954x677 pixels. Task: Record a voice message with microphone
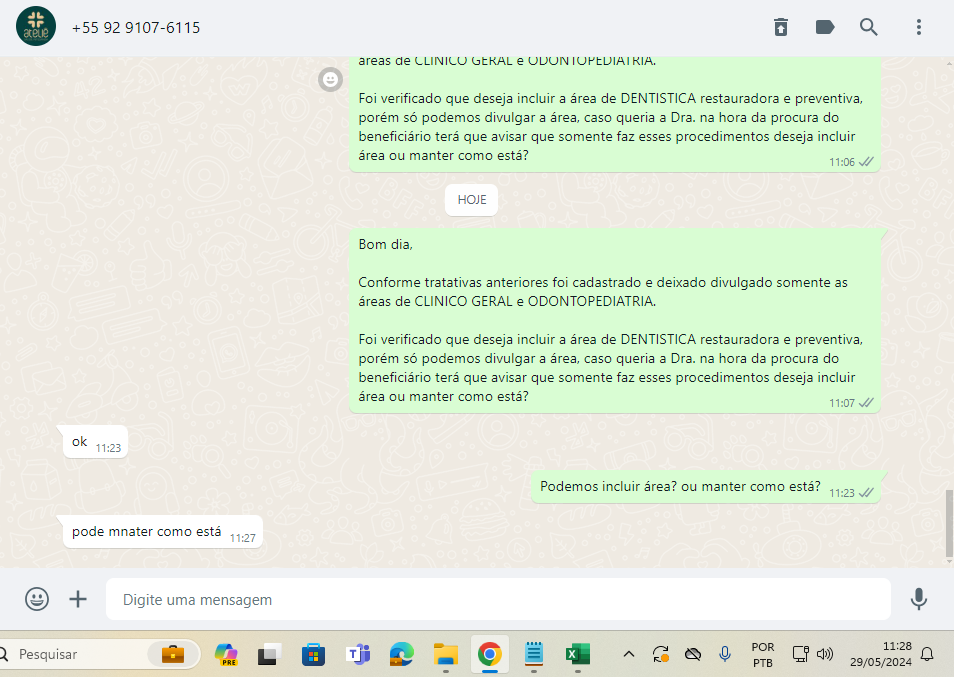pos(919,599)
